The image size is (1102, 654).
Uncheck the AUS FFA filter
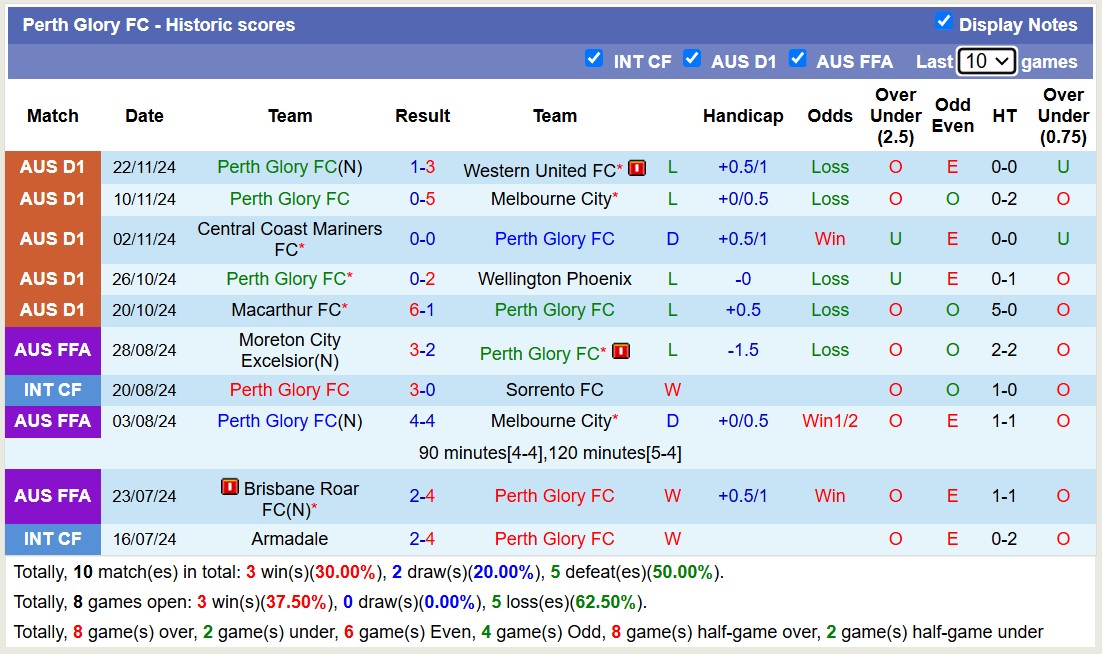798,59
